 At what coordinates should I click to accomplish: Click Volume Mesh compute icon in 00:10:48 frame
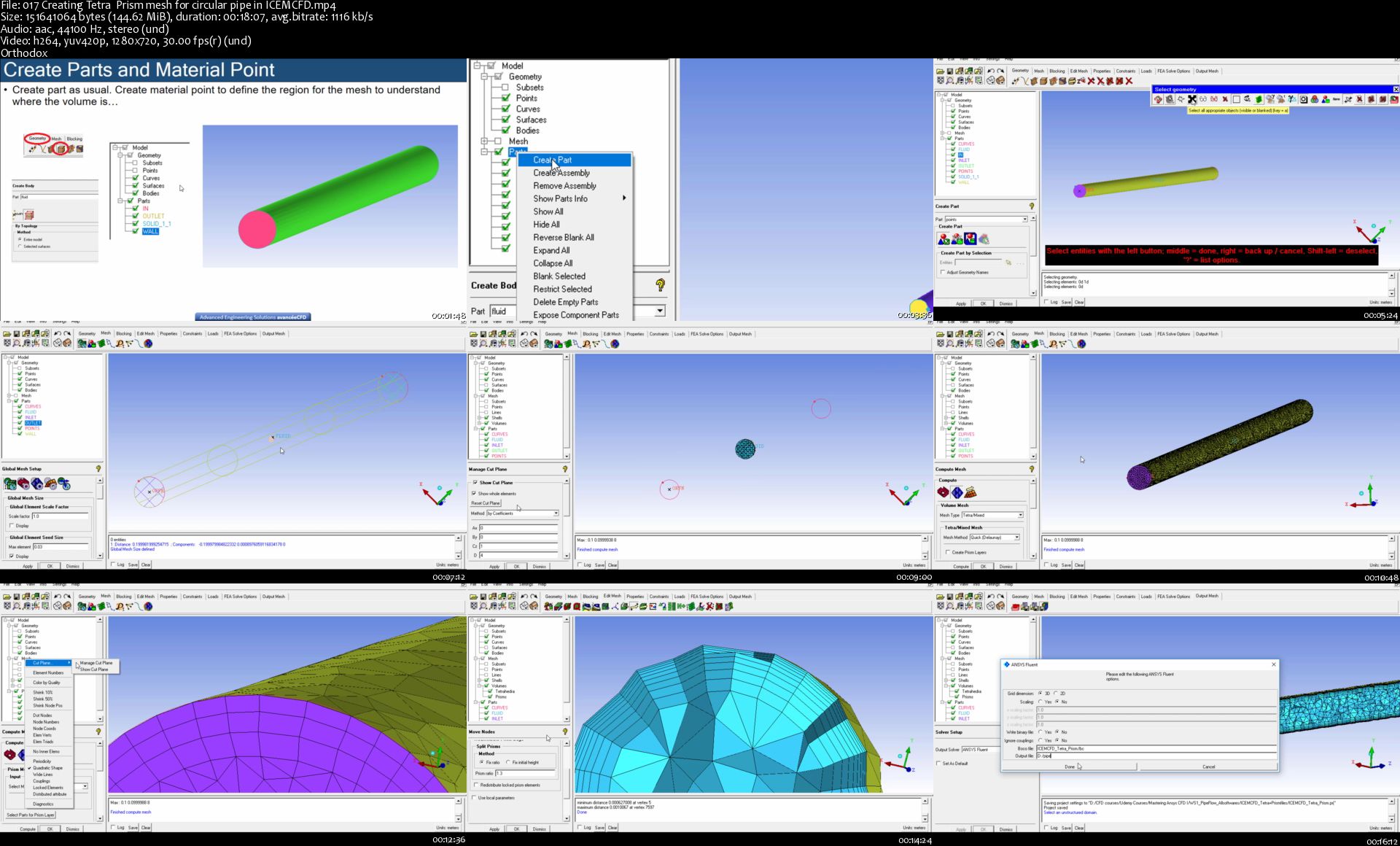point(957,492)
